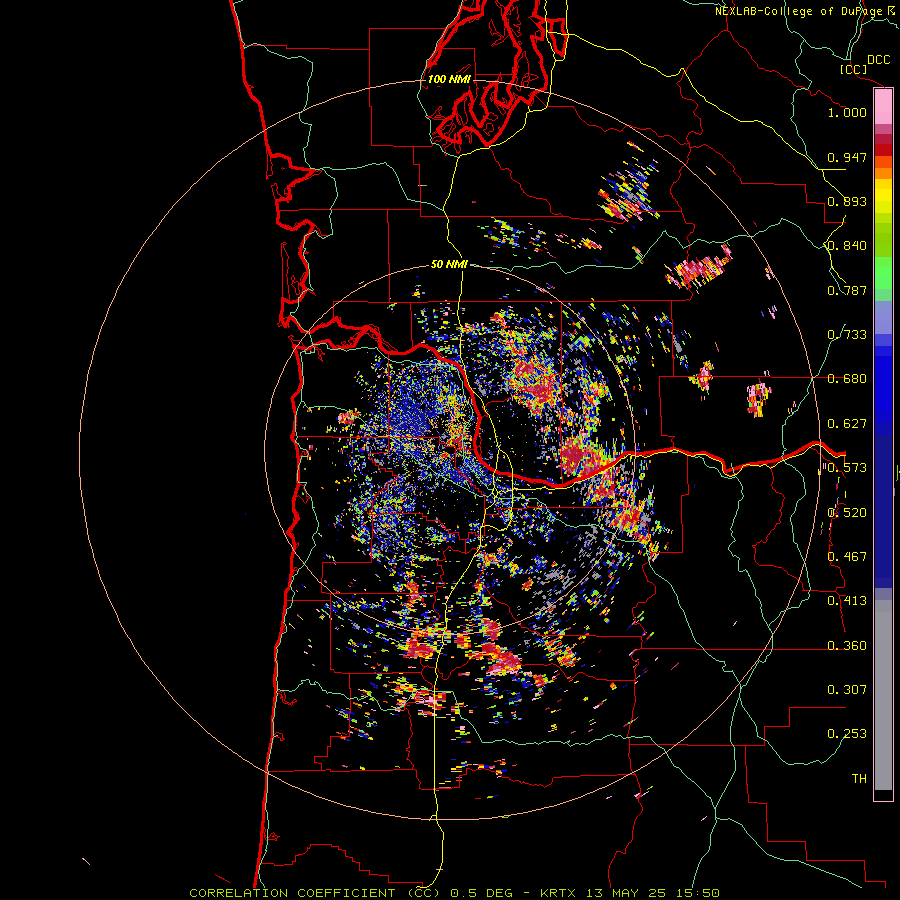Viewport: 900px width, 900px height.
Task: Select the 0.947 legend value
Action: click(x=847, y=157)
